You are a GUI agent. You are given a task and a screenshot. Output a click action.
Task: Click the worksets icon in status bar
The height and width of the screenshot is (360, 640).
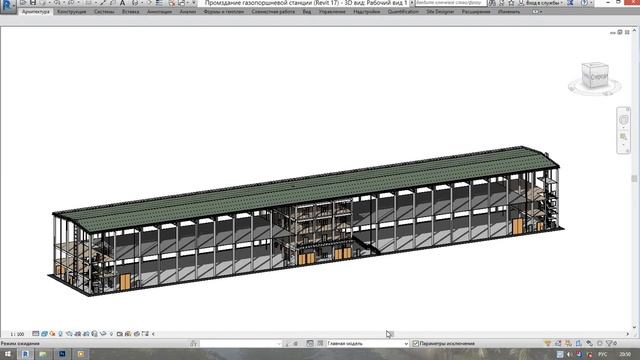(x=193, y=344)
